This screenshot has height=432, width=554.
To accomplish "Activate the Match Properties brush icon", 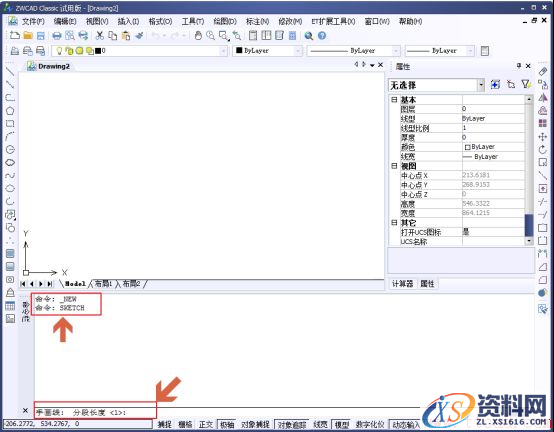I will [x=139, y=35].
